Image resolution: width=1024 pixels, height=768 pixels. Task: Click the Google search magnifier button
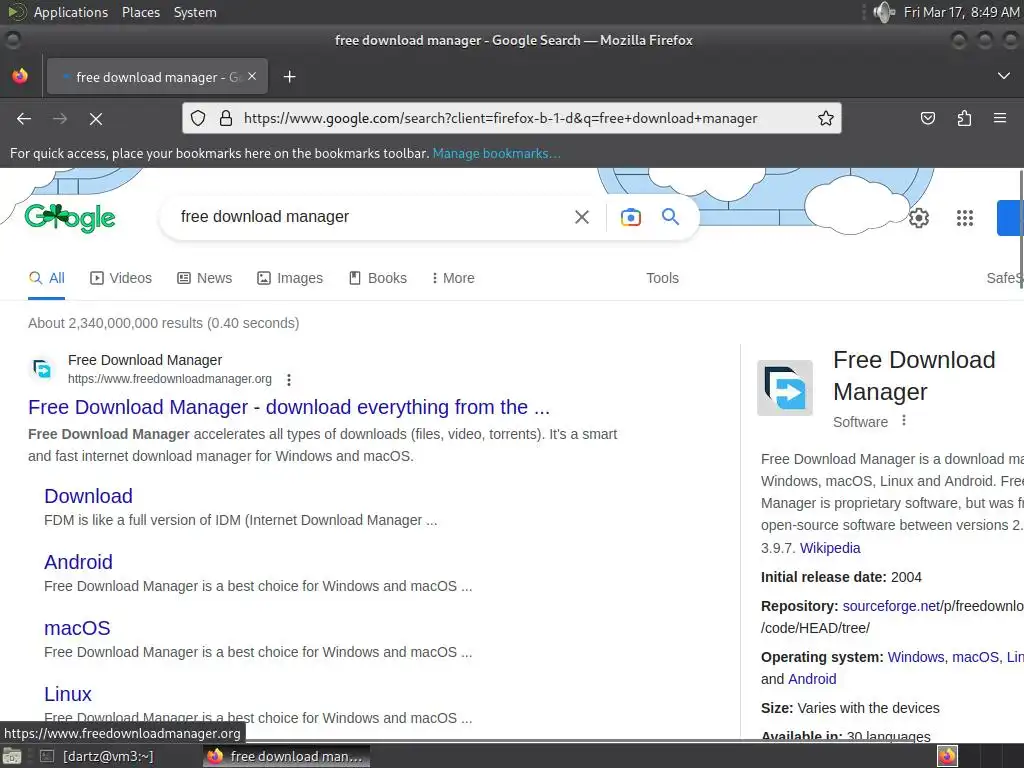pos(671,217)
